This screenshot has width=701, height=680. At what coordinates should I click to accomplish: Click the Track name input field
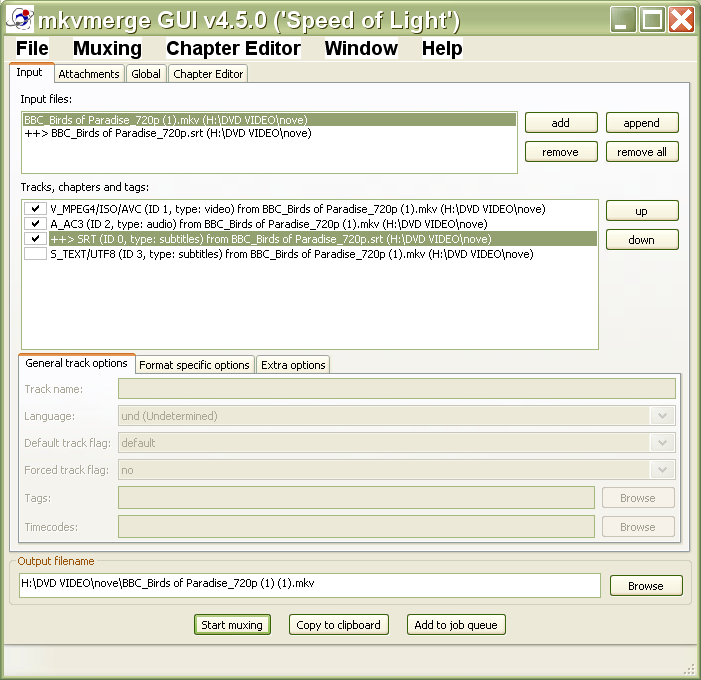[397, 389]
